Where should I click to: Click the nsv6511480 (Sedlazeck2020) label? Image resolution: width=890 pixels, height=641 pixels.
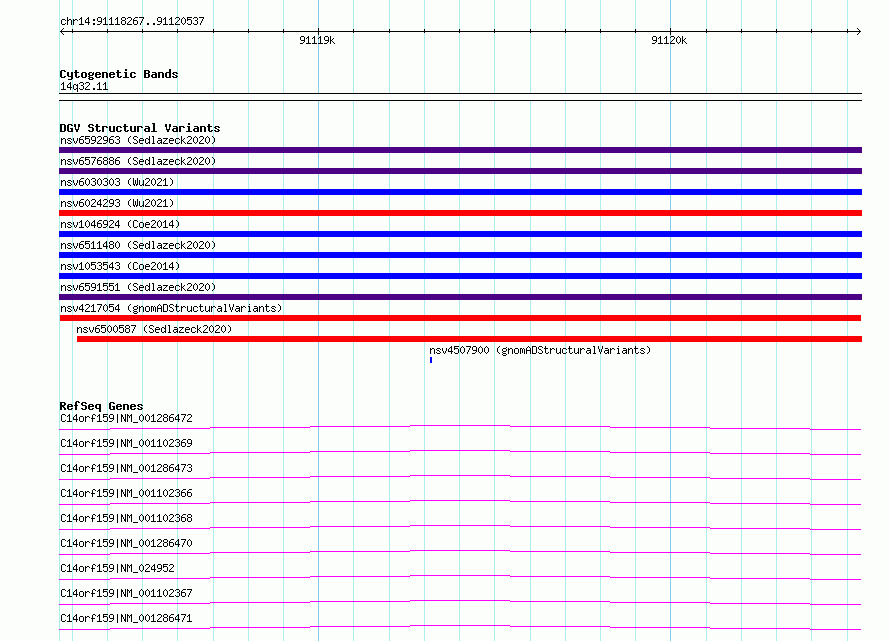[138, 245]
